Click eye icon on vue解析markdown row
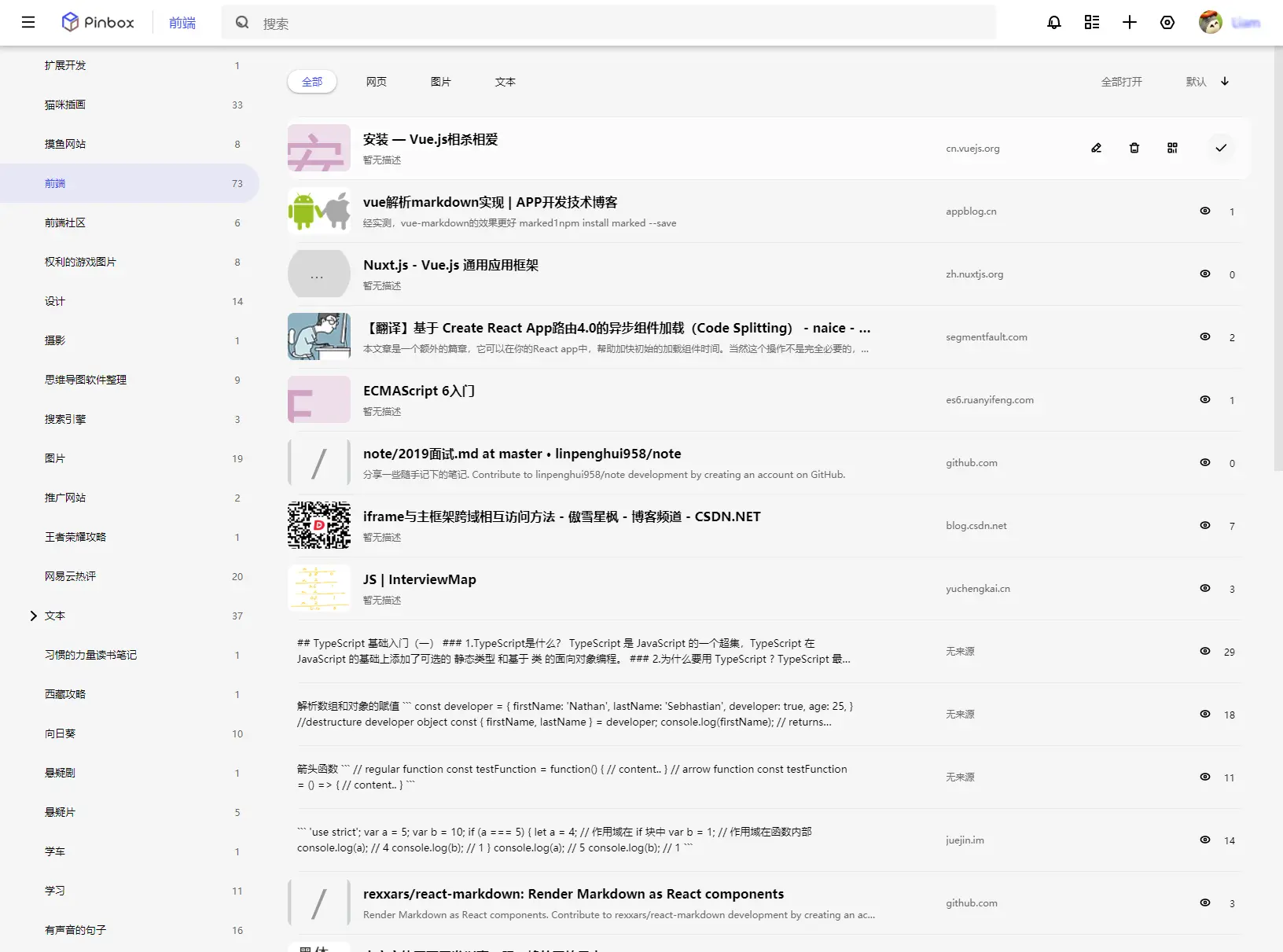 [x=1205, y=211]
